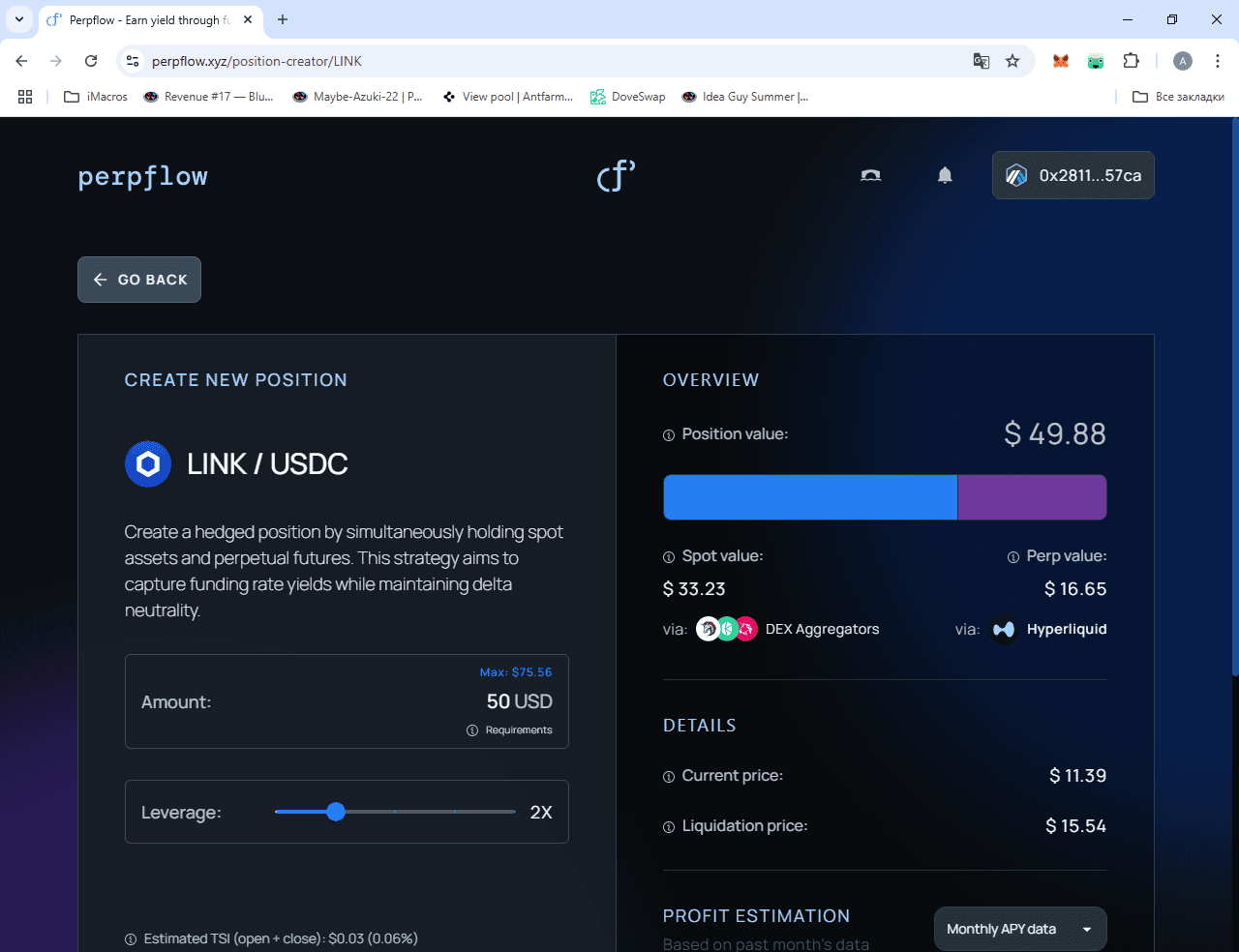The image size is (1239, 952).
Task: Open the tab search dropdown arrow
Action: 18,19
